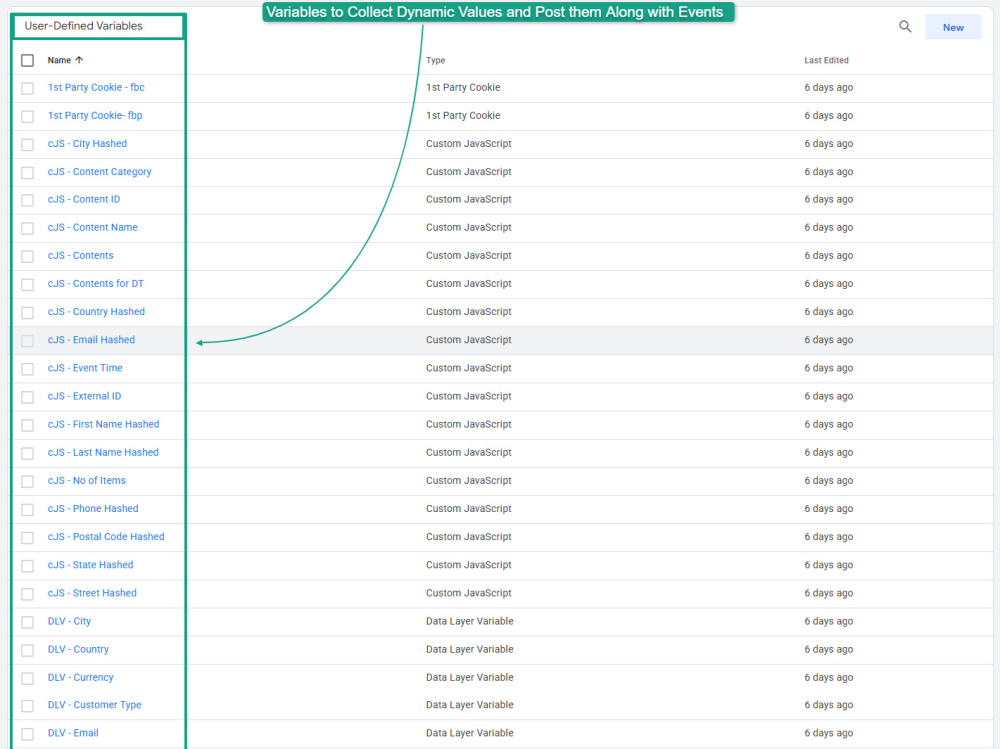Check the box for 1st Party Cookie - fbc
Screen dimensions: 1000x749
[x=27, y=89]
